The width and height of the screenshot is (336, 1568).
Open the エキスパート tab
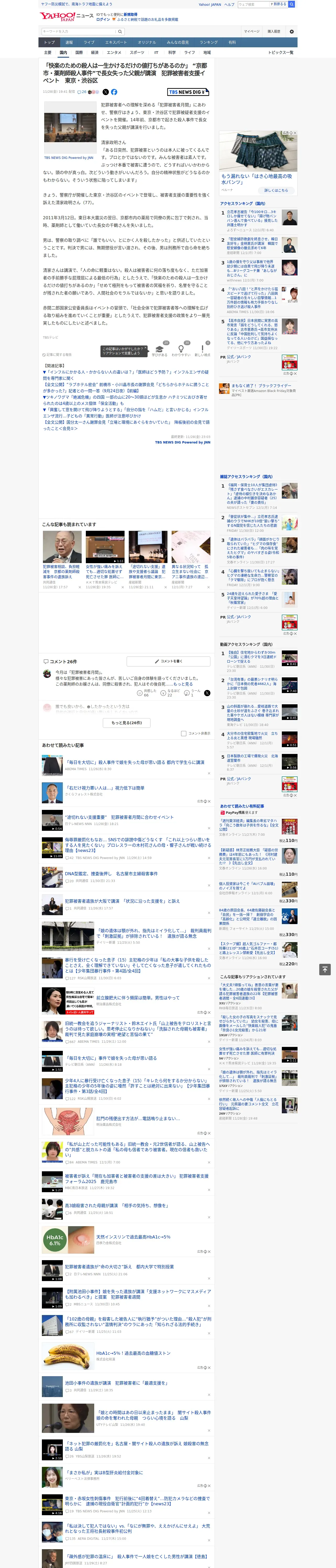tap(116, 43)
